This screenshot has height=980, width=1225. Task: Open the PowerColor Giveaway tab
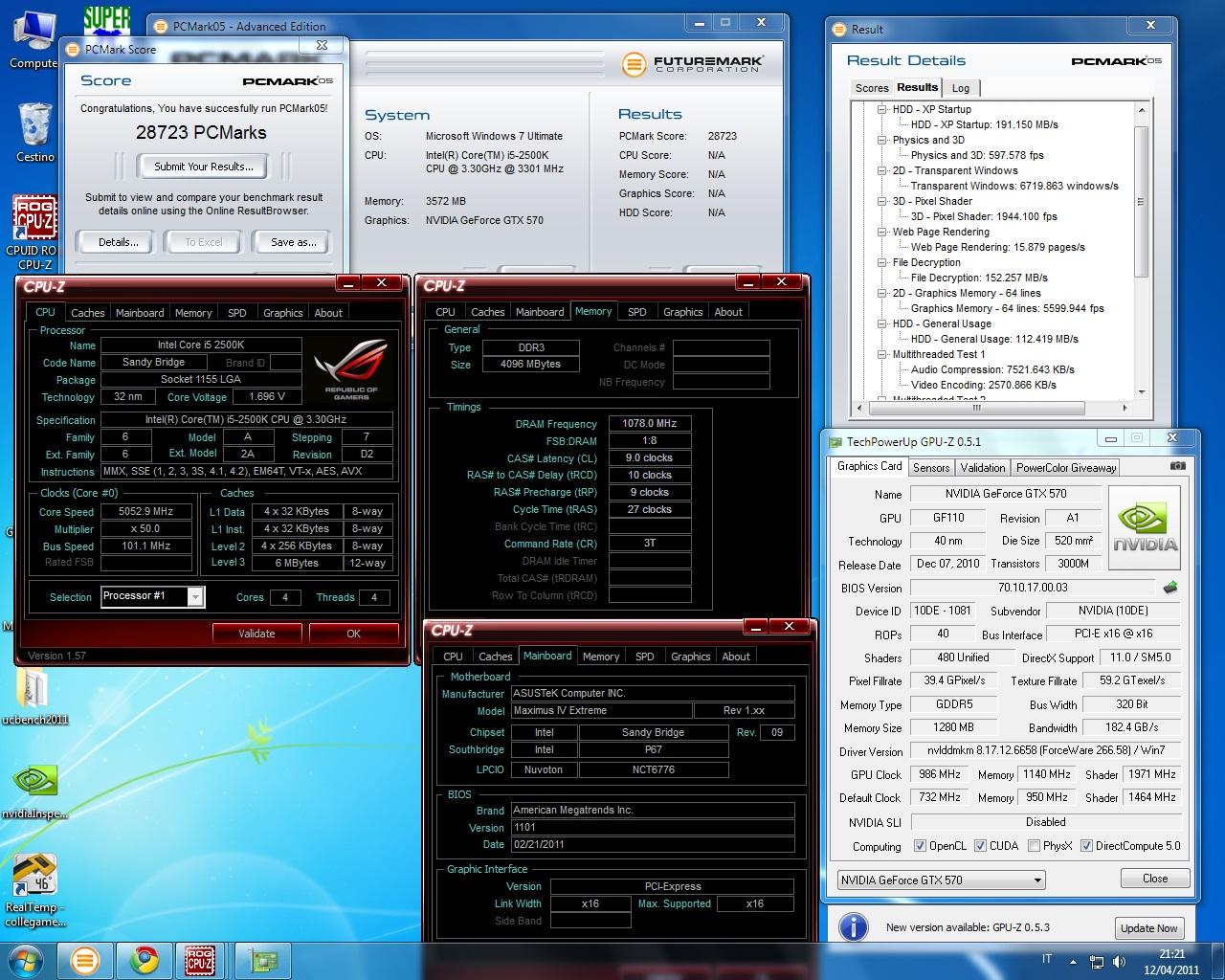1066,468
